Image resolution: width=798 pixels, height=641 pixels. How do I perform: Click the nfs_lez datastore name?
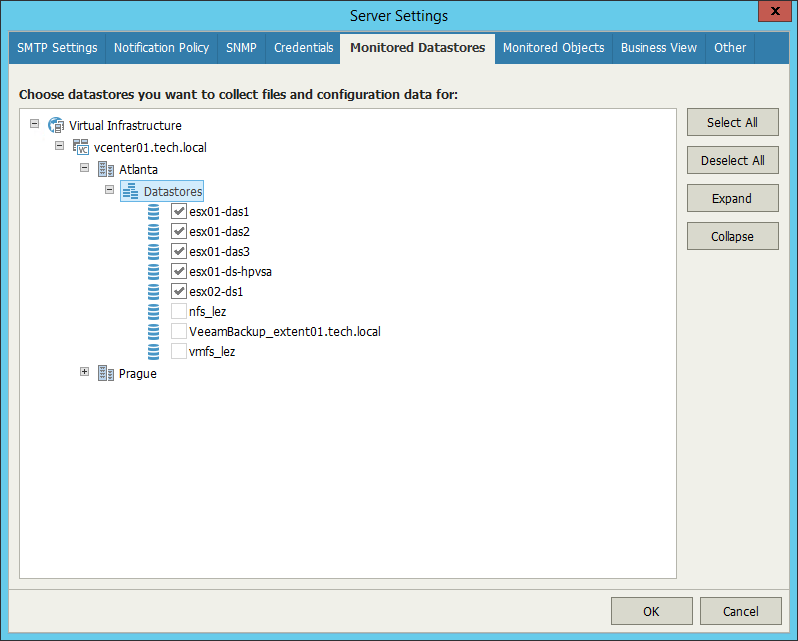[207, 311]
